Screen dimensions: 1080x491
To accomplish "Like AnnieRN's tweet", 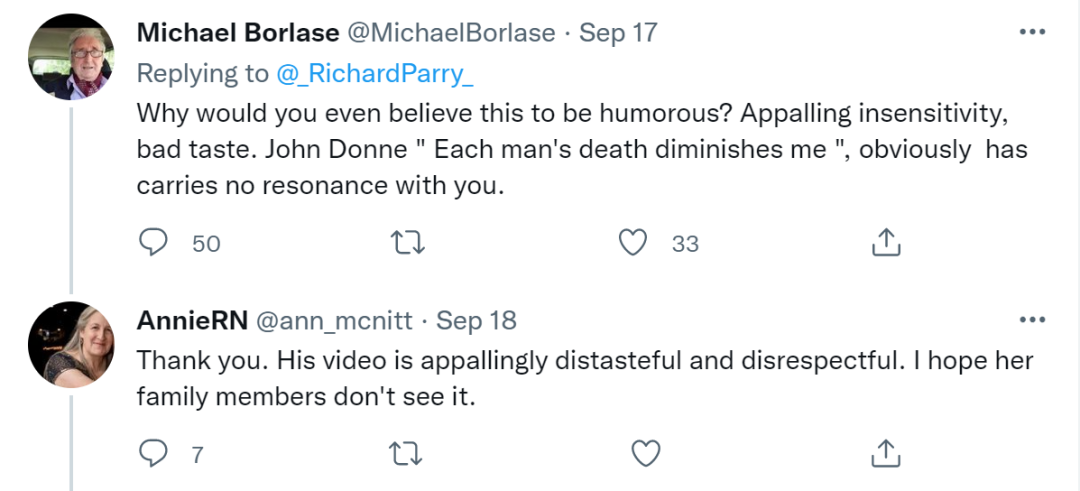I will (646, 454).
